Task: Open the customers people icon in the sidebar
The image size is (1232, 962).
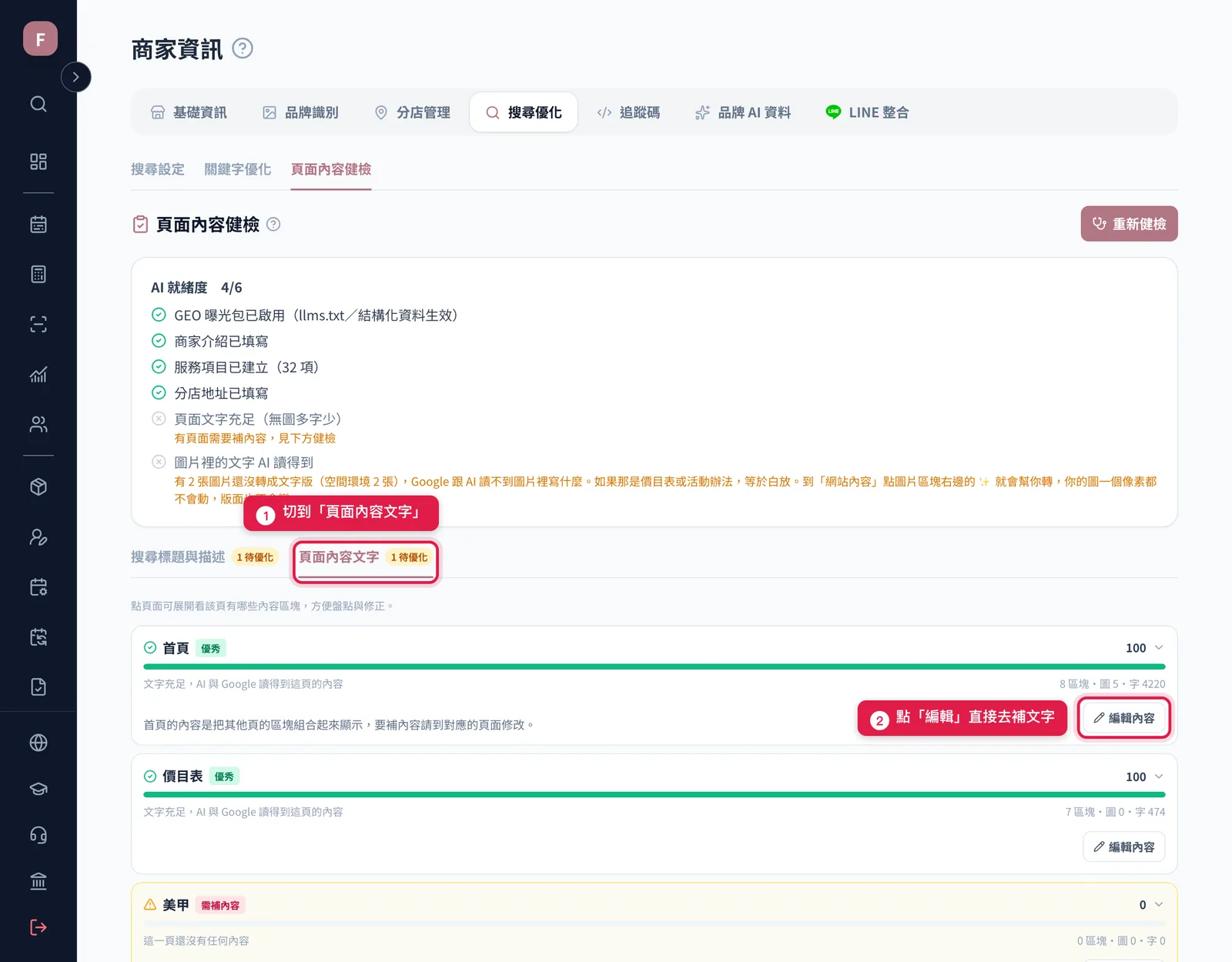Action: [x=38, y=424]
